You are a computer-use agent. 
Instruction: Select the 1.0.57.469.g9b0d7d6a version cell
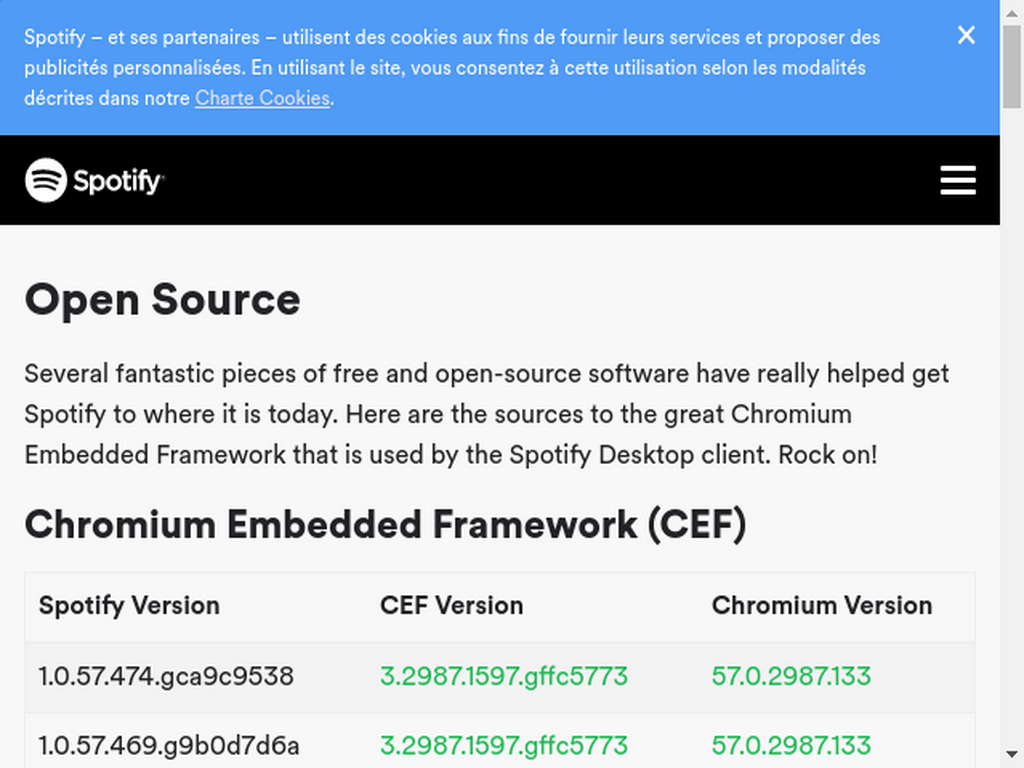168,745
